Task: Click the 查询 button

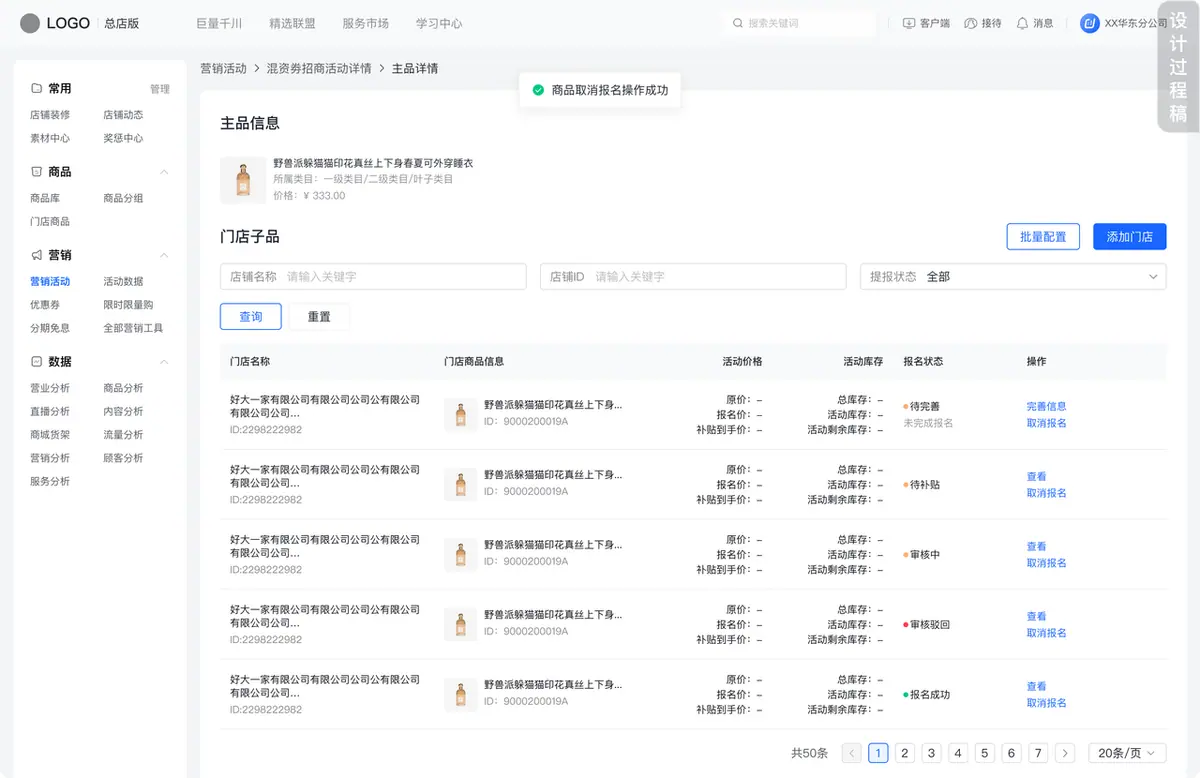Action: point(250,317)
